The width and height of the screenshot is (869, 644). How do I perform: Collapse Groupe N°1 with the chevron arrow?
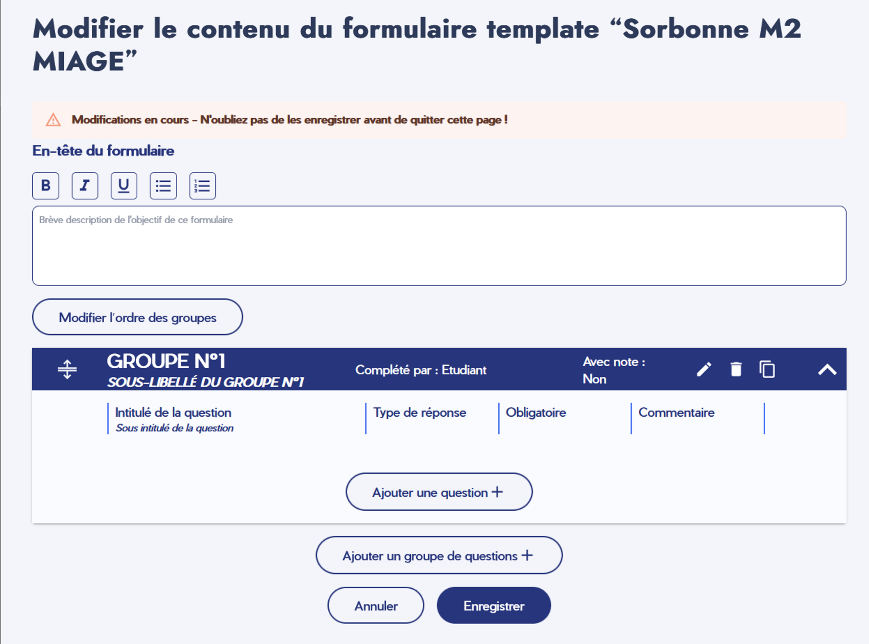click(x=827, y=370)
